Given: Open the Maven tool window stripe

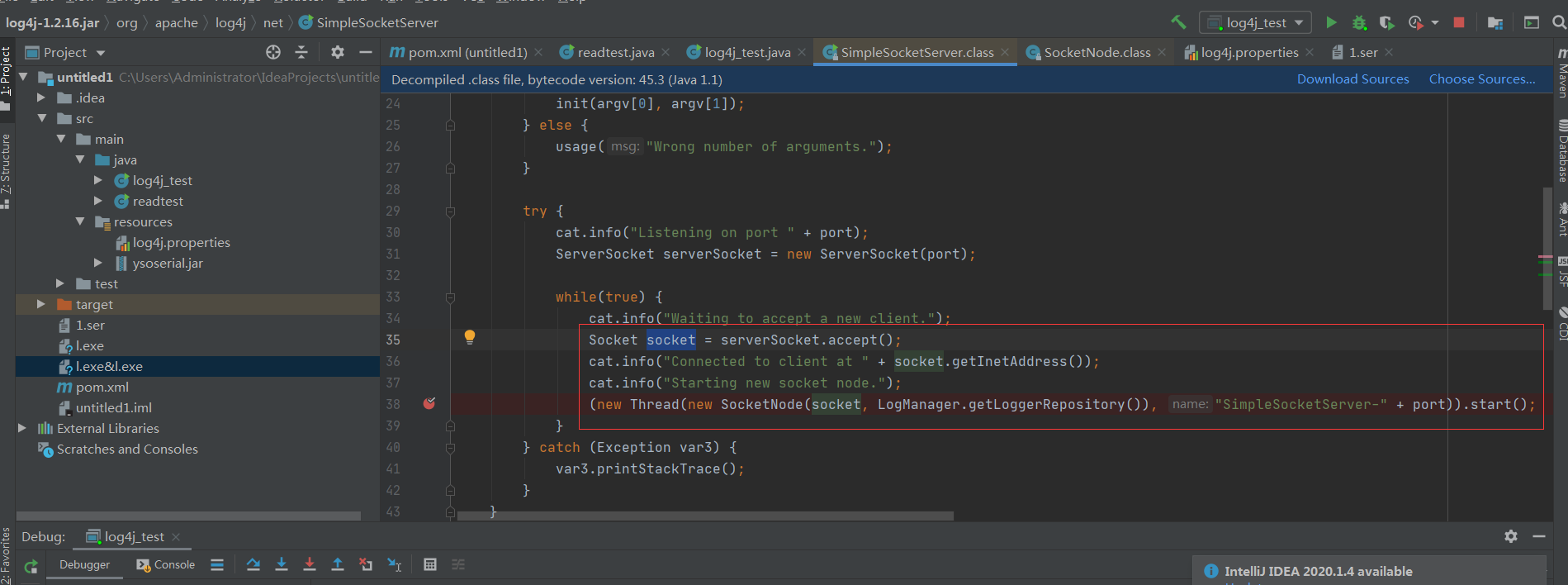Looking at the screenshot, I should tap(1561, 73).
